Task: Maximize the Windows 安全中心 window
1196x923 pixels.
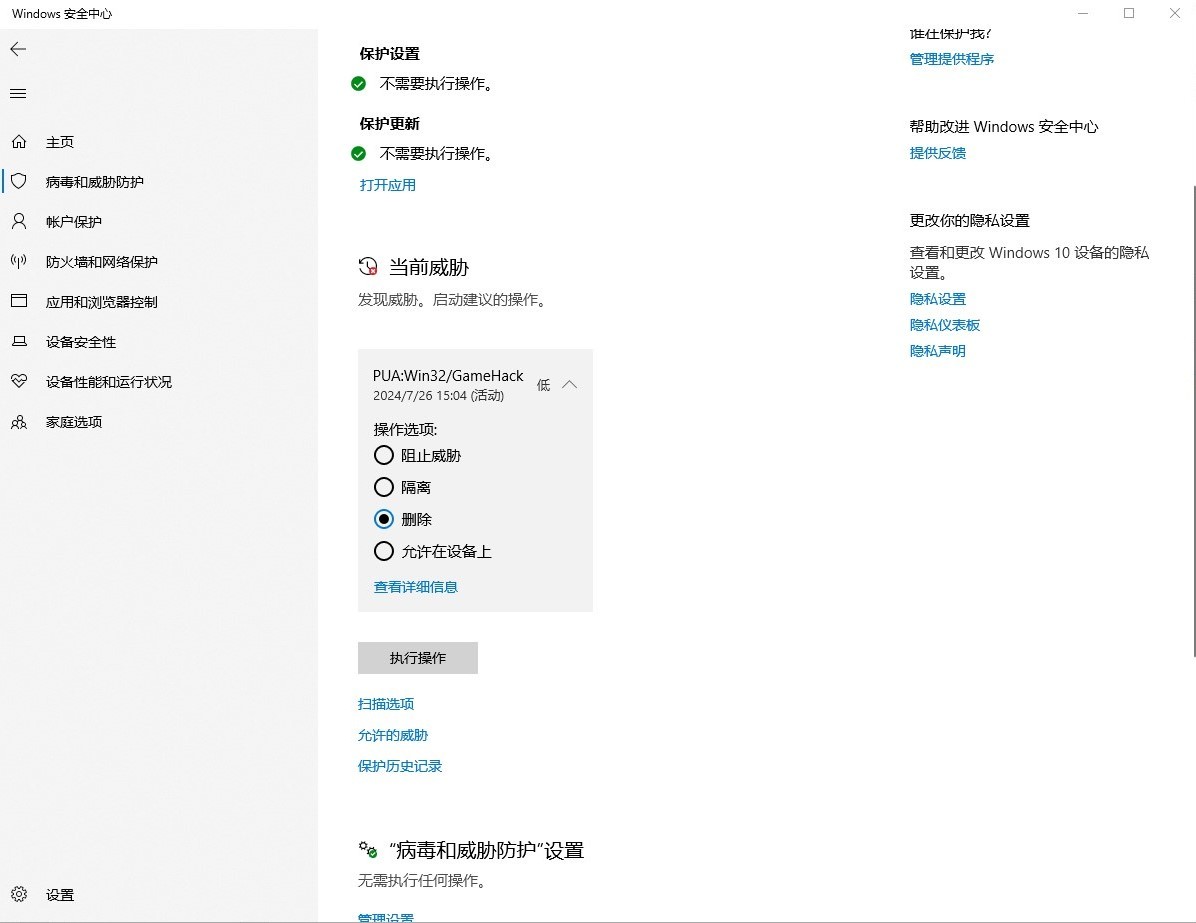Action: pos(1129,13)
